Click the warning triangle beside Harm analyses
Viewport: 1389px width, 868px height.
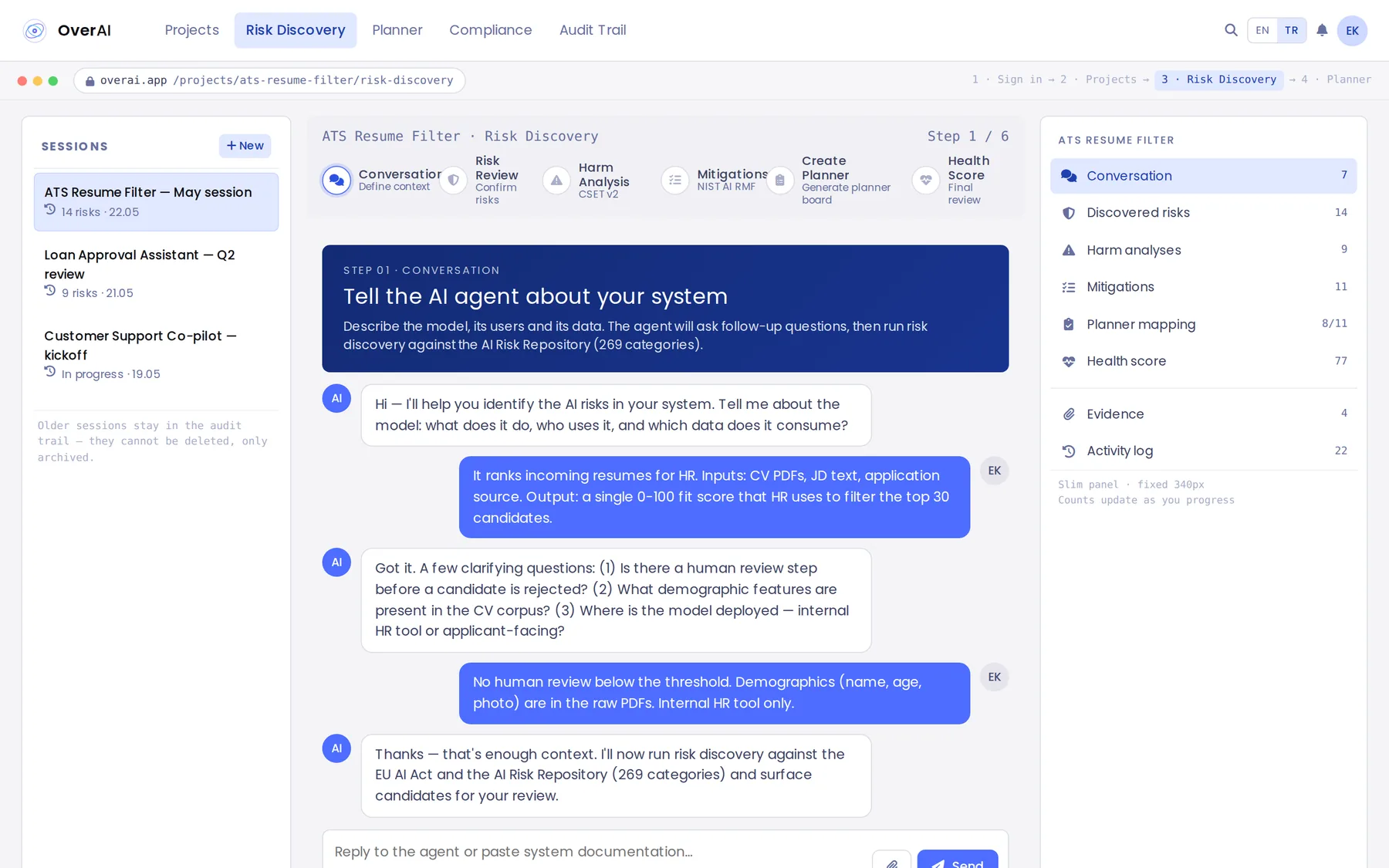(x=1069, y=250)
